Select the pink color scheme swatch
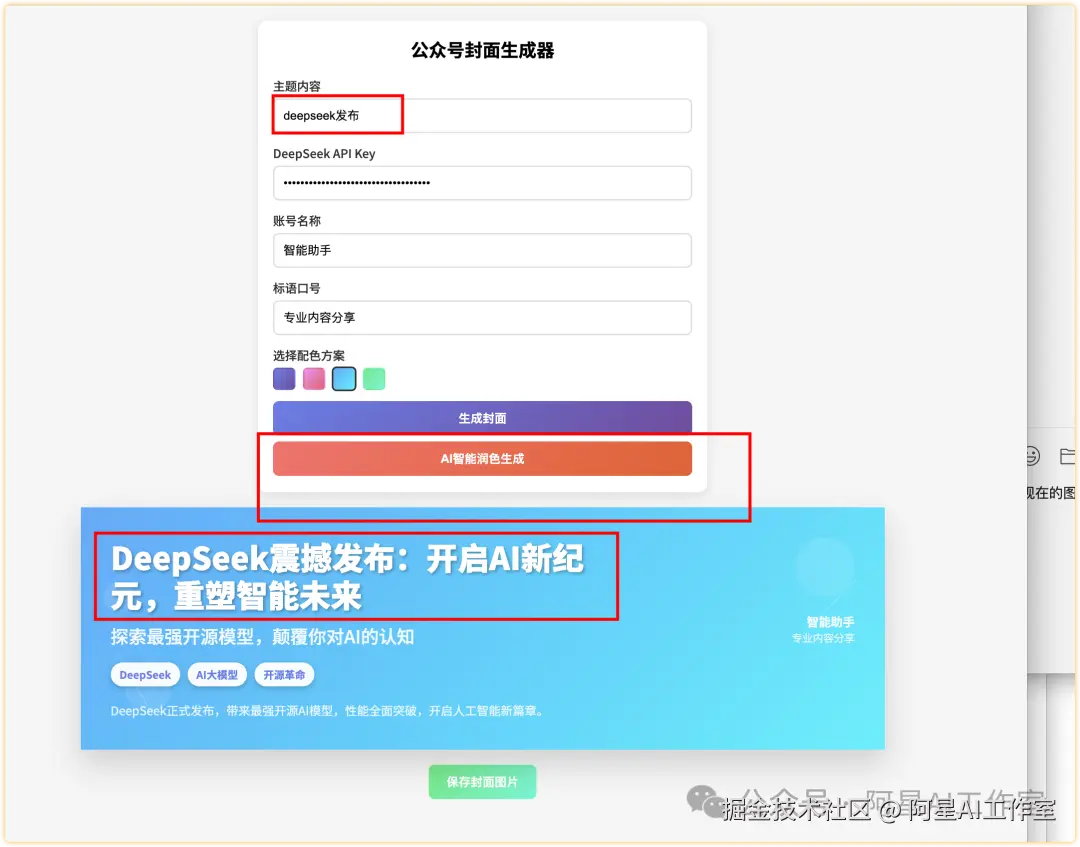This screenshot has width=1080, height=847. (314, 379)
